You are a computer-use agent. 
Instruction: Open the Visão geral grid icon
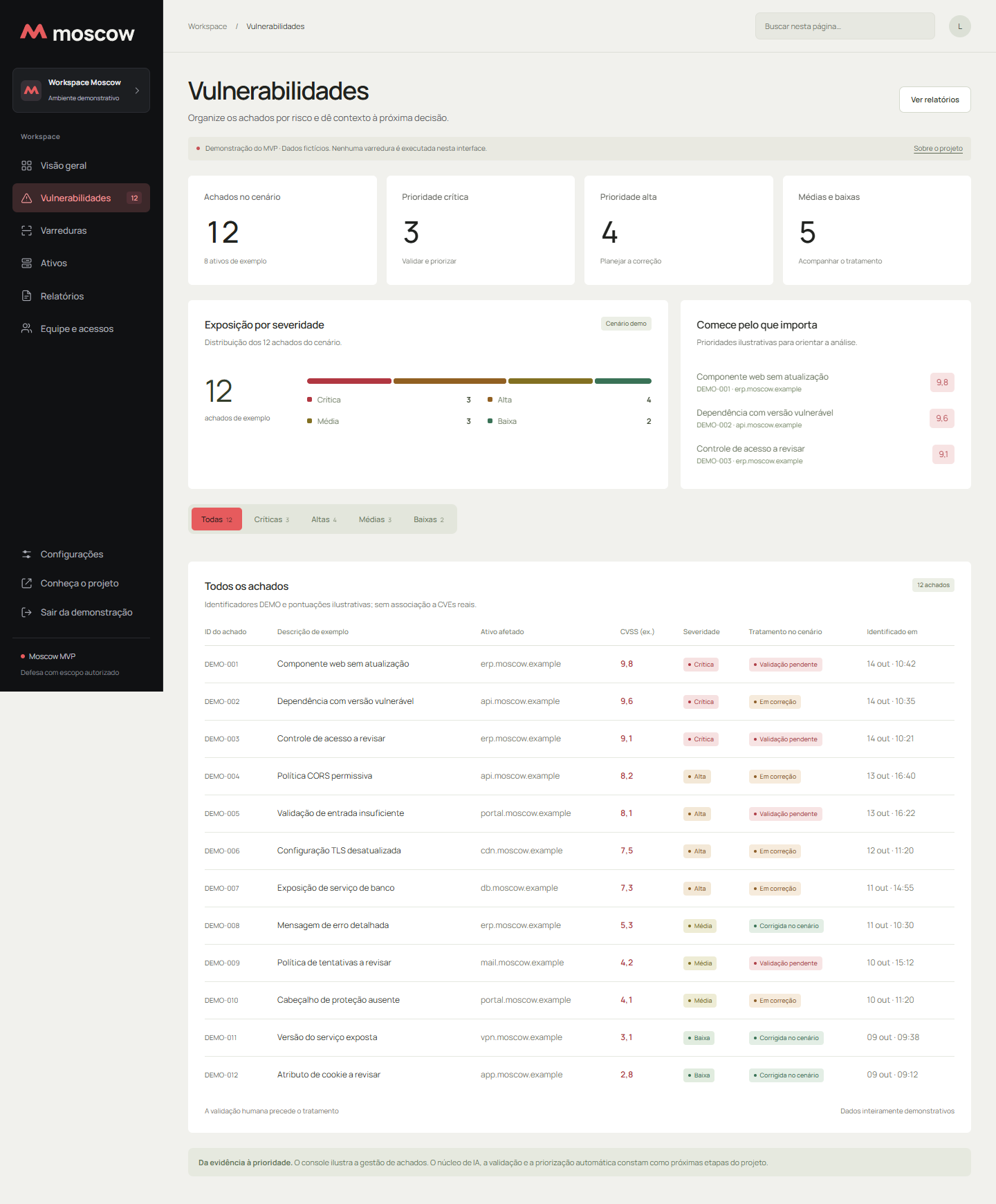click(x=26, y=165)
